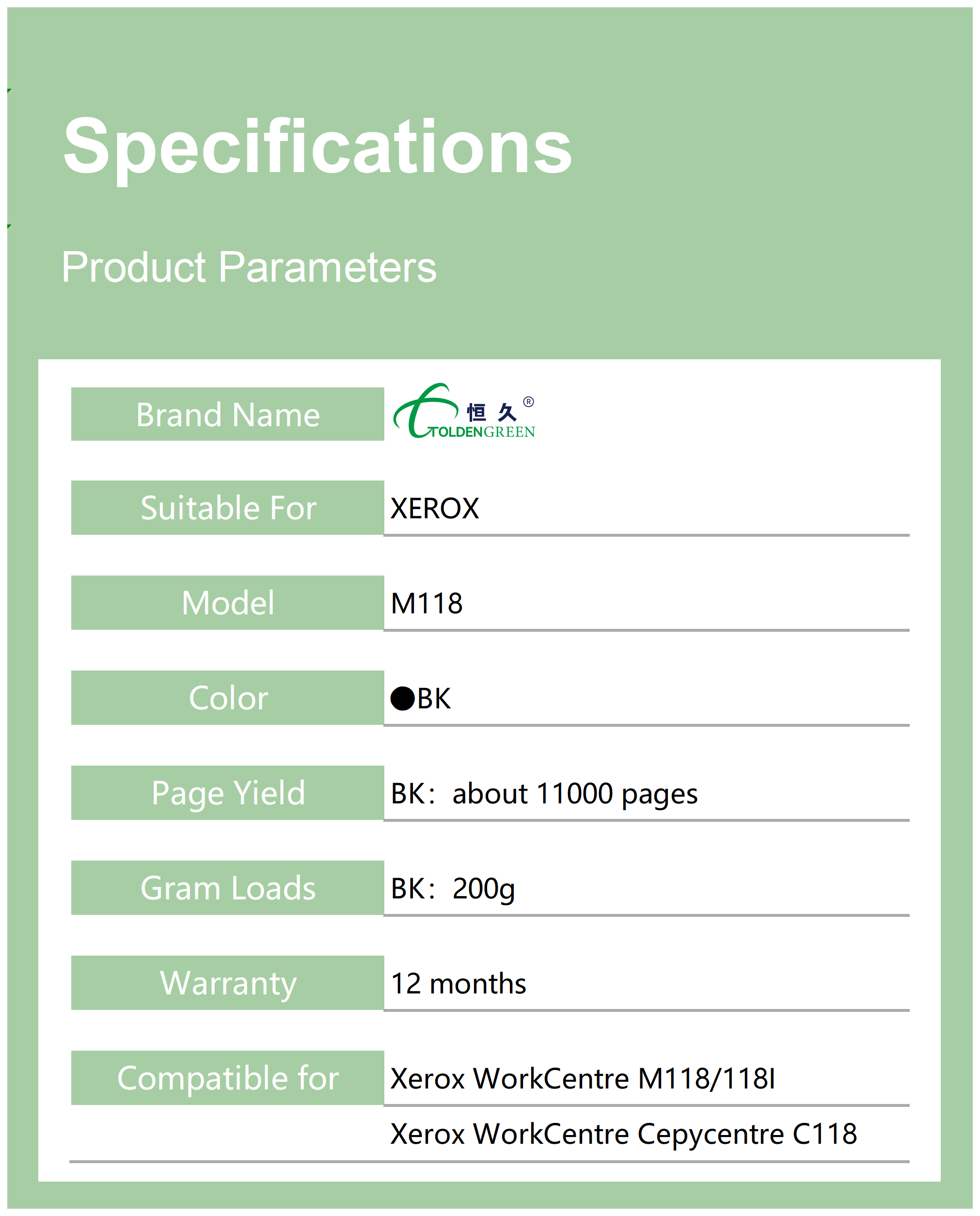The image size is (980, 1216).
Task: Select the about 11000 pages text
Action: pos(575,794)
